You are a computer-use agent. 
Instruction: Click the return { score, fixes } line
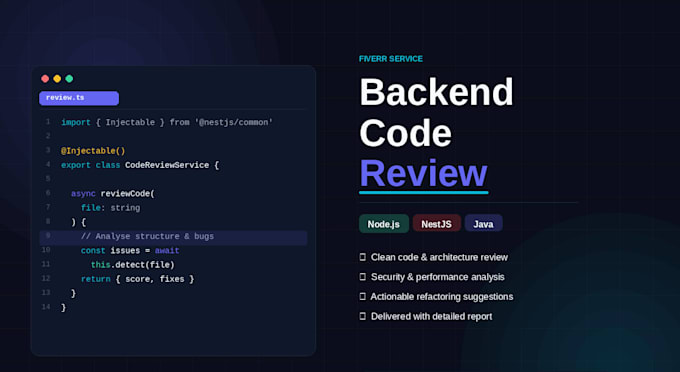(137, 279)
